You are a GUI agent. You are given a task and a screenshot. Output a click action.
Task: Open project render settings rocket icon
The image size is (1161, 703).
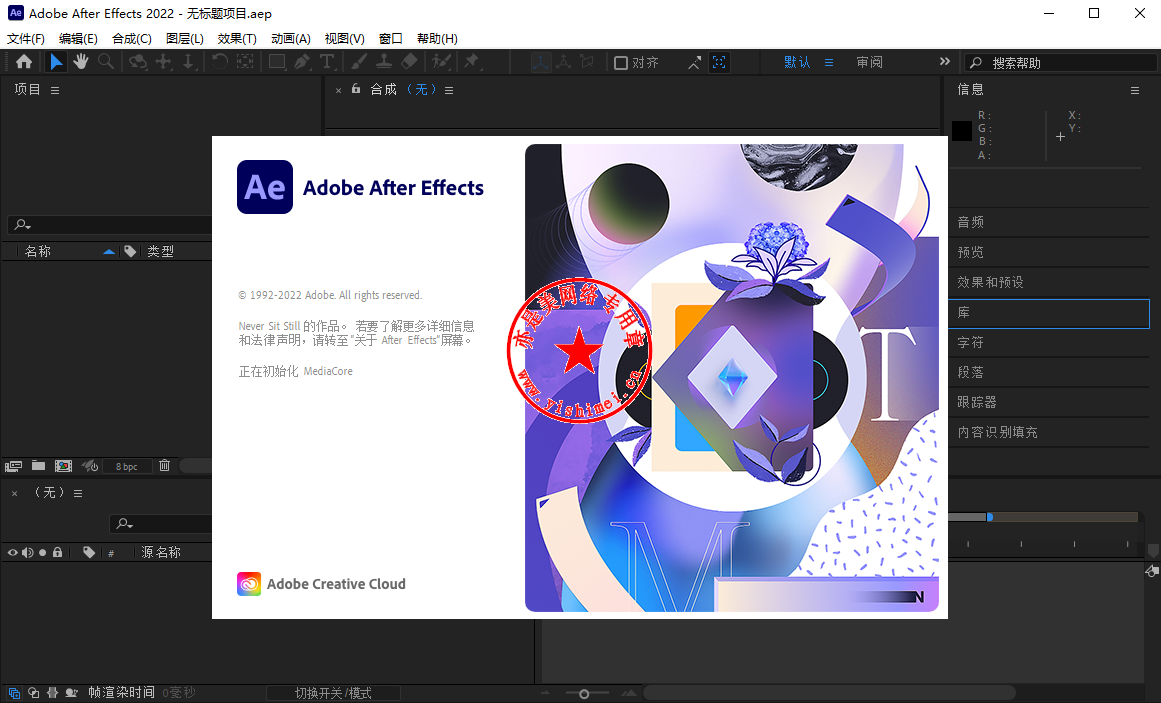tap(90, 466)
